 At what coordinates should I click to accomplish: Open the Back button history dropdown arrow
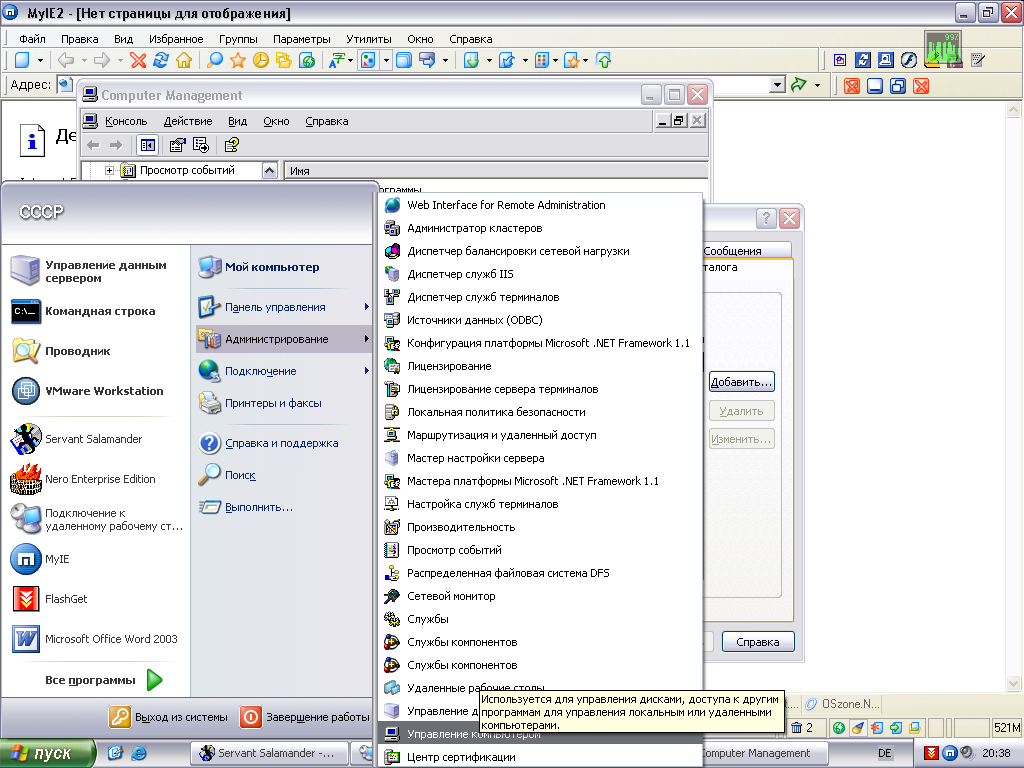[x=84, y=61]
